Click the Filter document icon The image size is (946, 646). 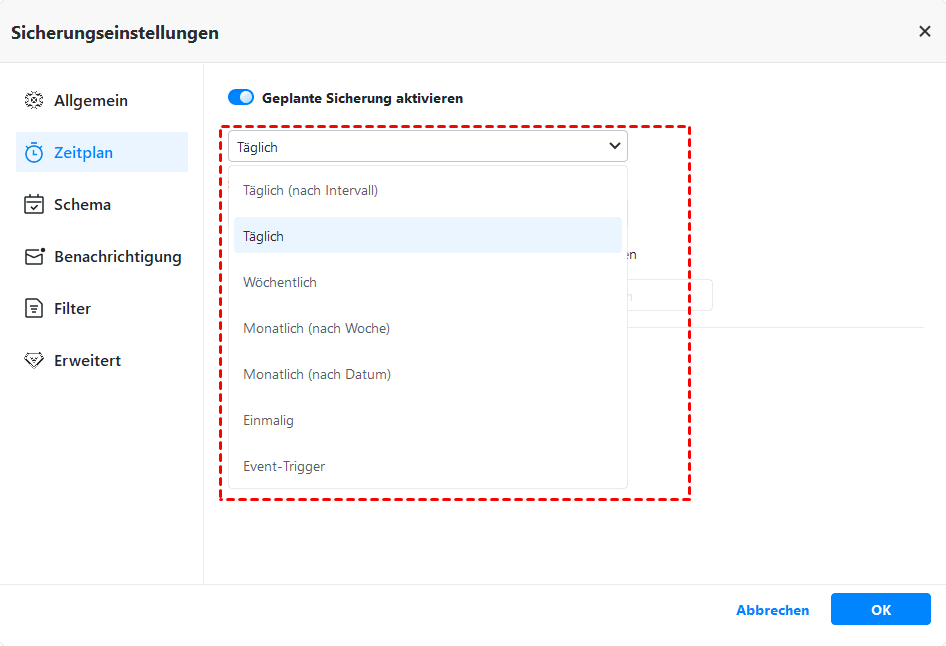point(34,309)
